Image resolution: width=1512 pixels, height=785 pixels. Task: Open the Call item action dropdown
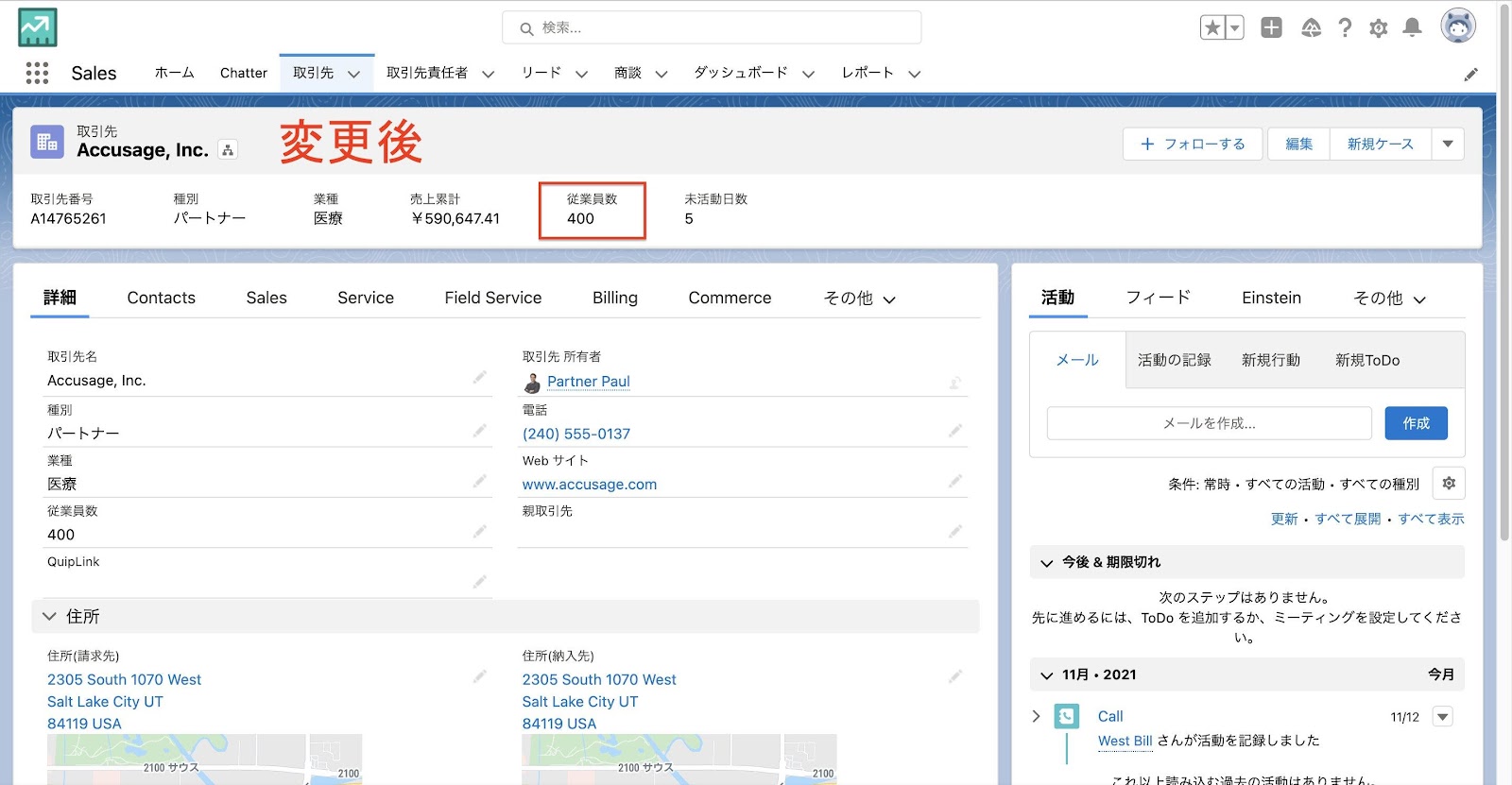point(1442,717)
